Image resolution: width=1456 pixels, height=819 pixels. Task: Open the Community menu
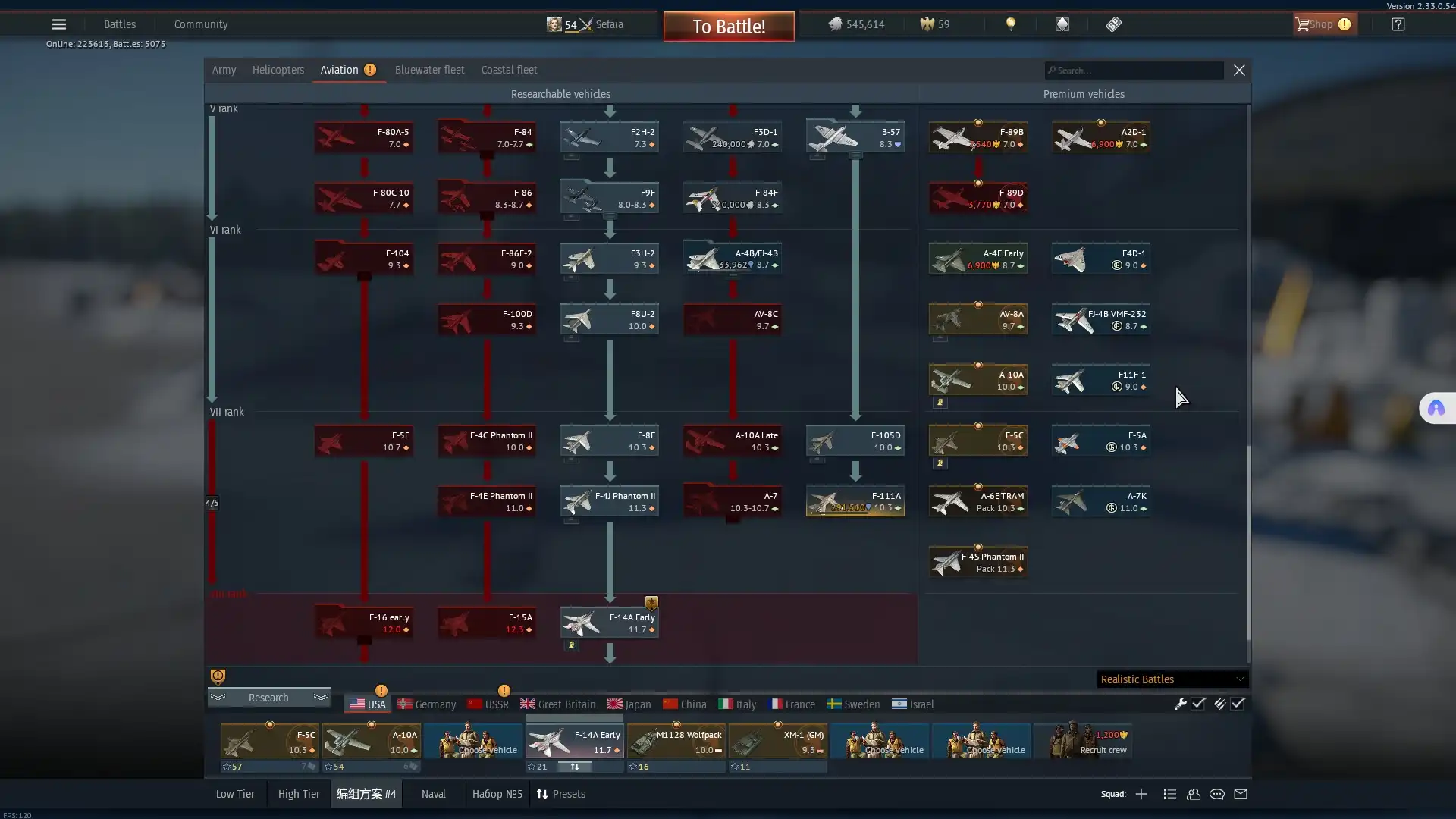(x=201, y=24)
